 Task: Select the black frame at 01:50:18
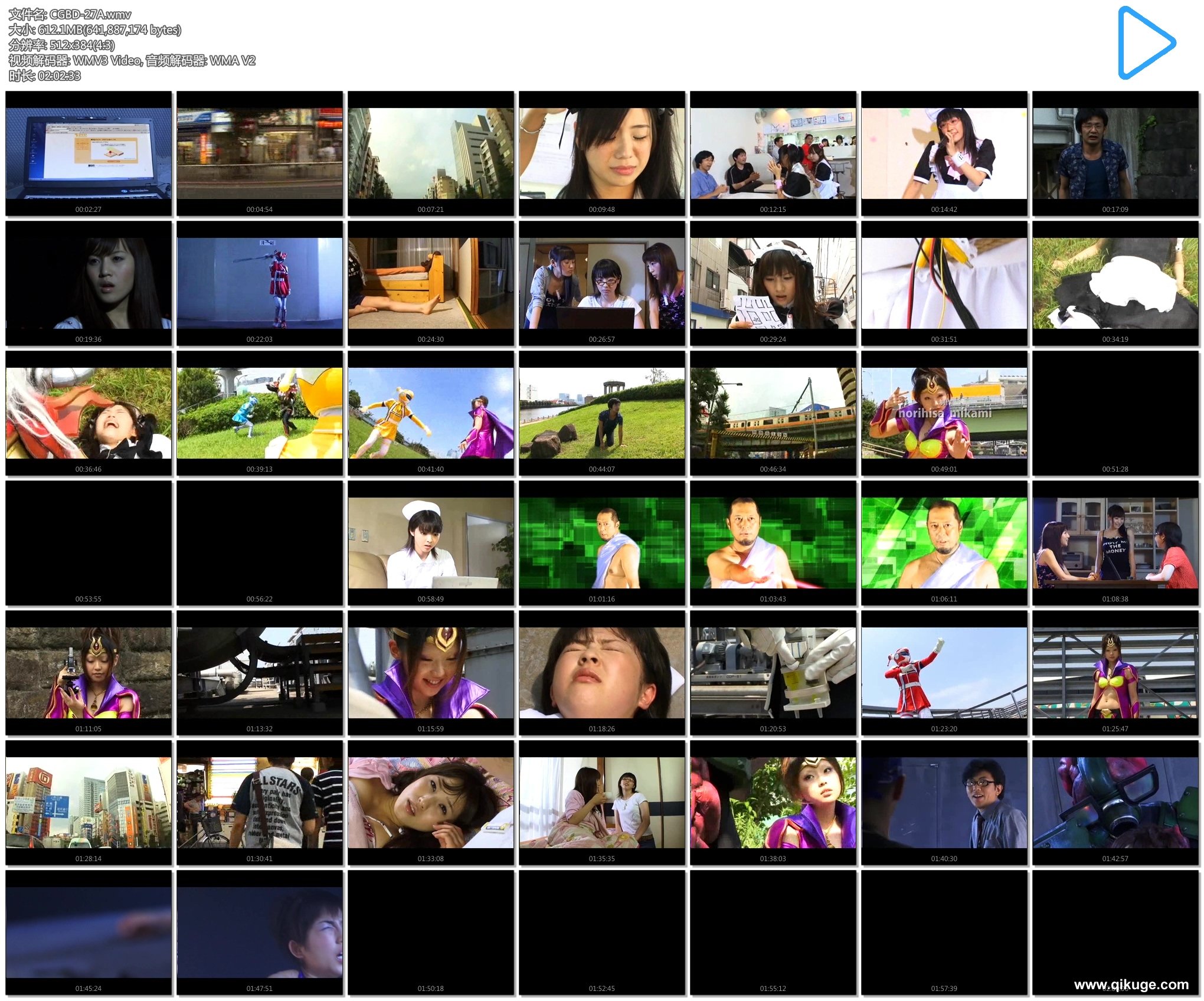(430, 933)
